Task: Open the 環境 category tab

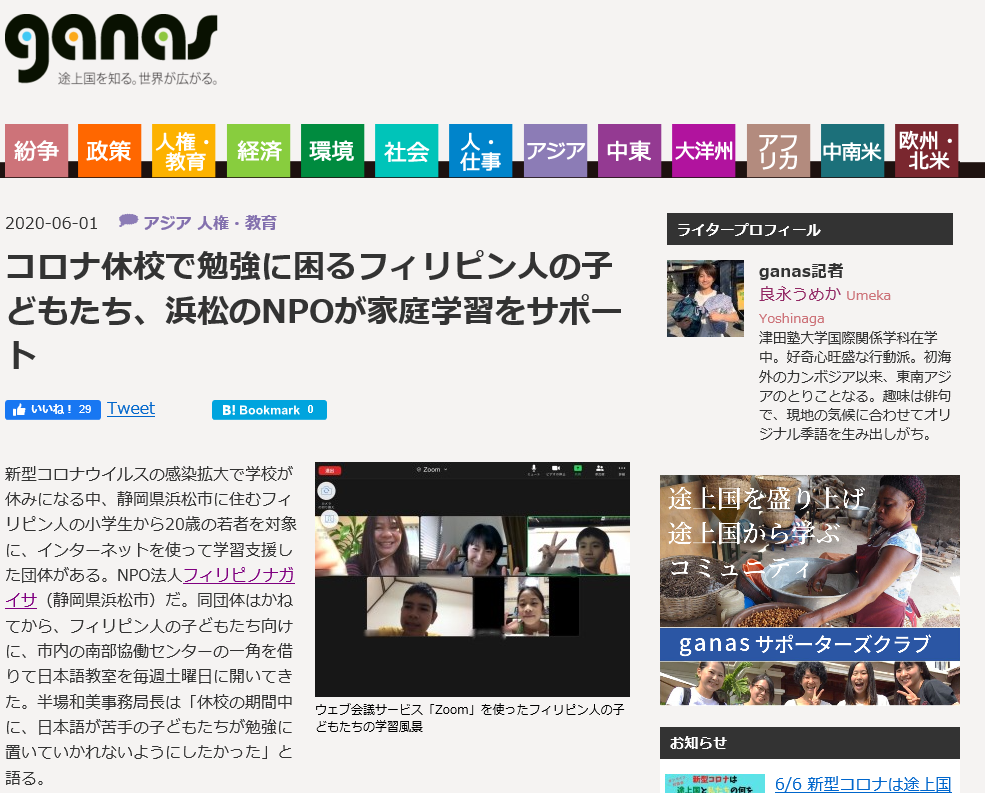Action: tap(332, 151)
